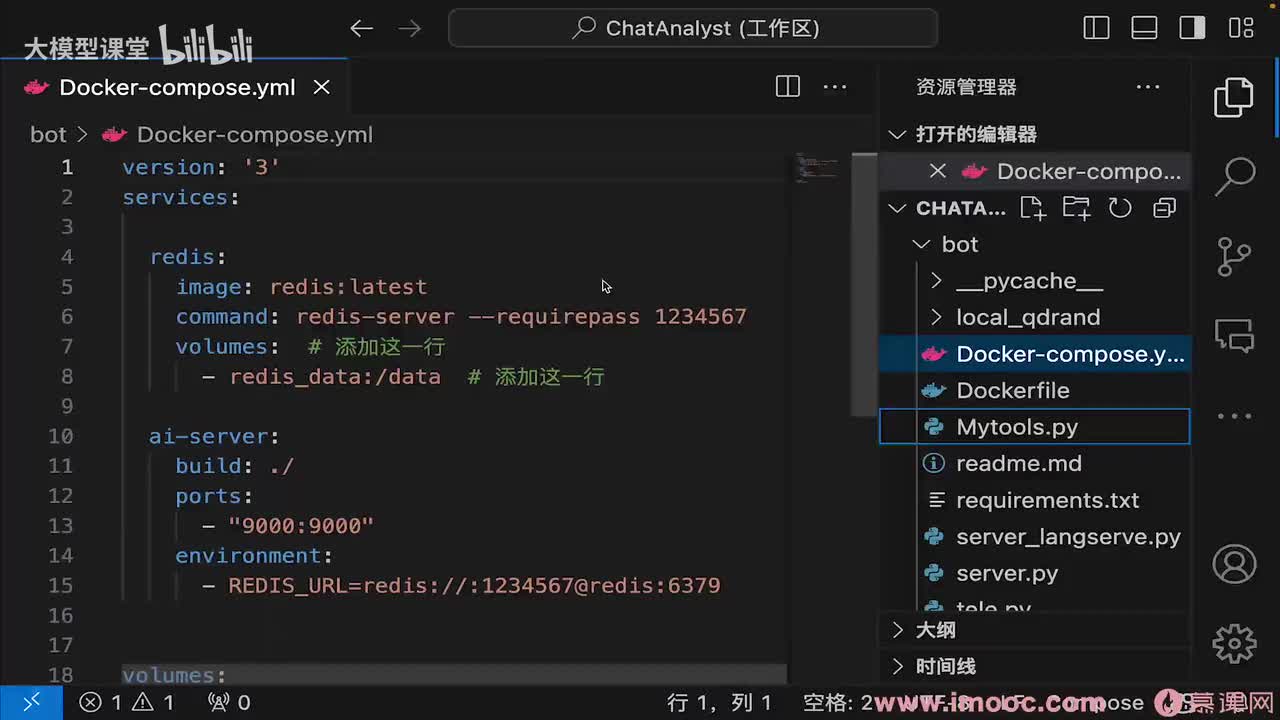Image resolution: width=1280 pixels, height=720 pixels.
Task: Click line number 10 in gutter
Action: coord(61,436)
